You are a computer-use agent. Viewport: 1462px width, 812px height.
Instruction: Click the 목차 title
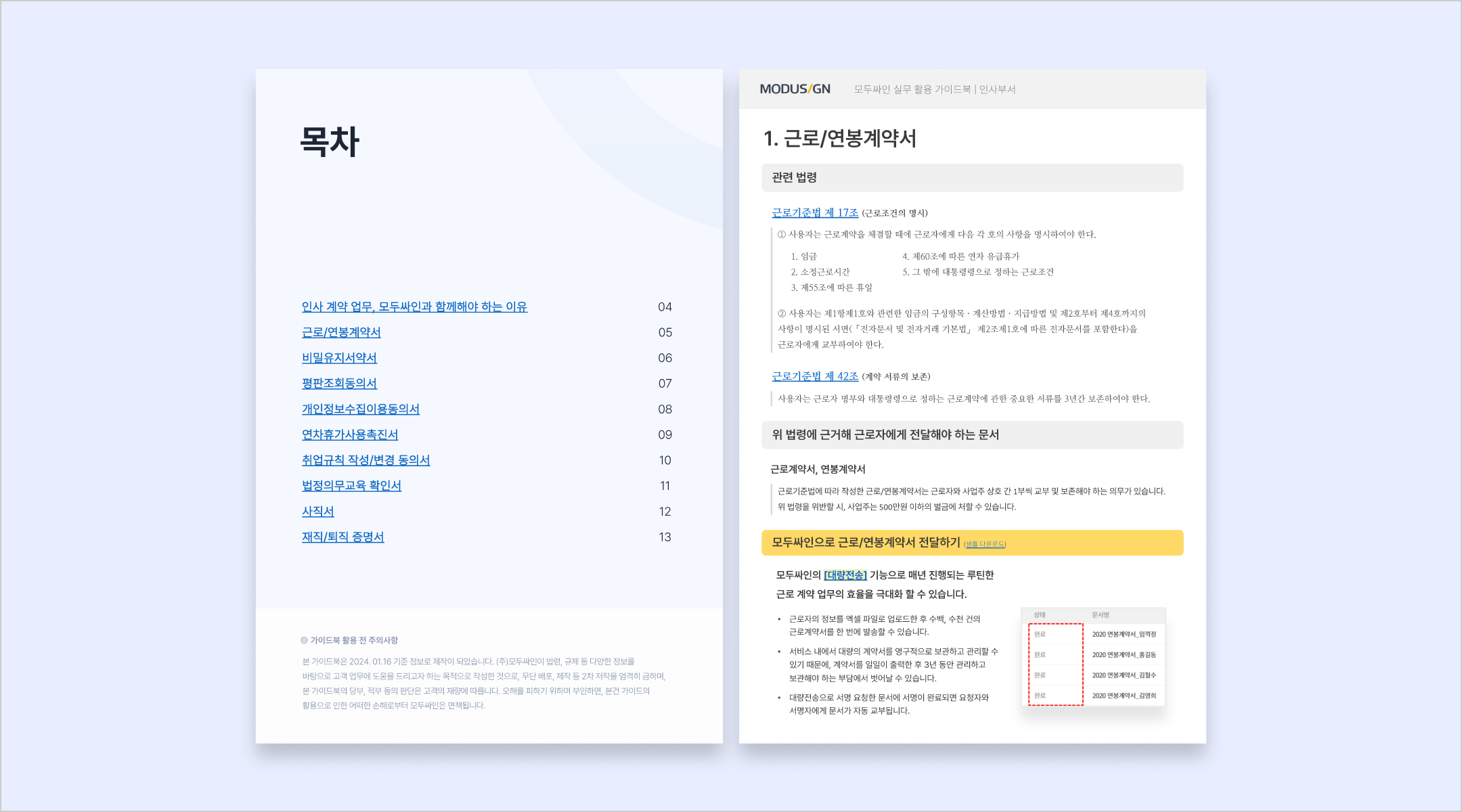pos(330,142)
